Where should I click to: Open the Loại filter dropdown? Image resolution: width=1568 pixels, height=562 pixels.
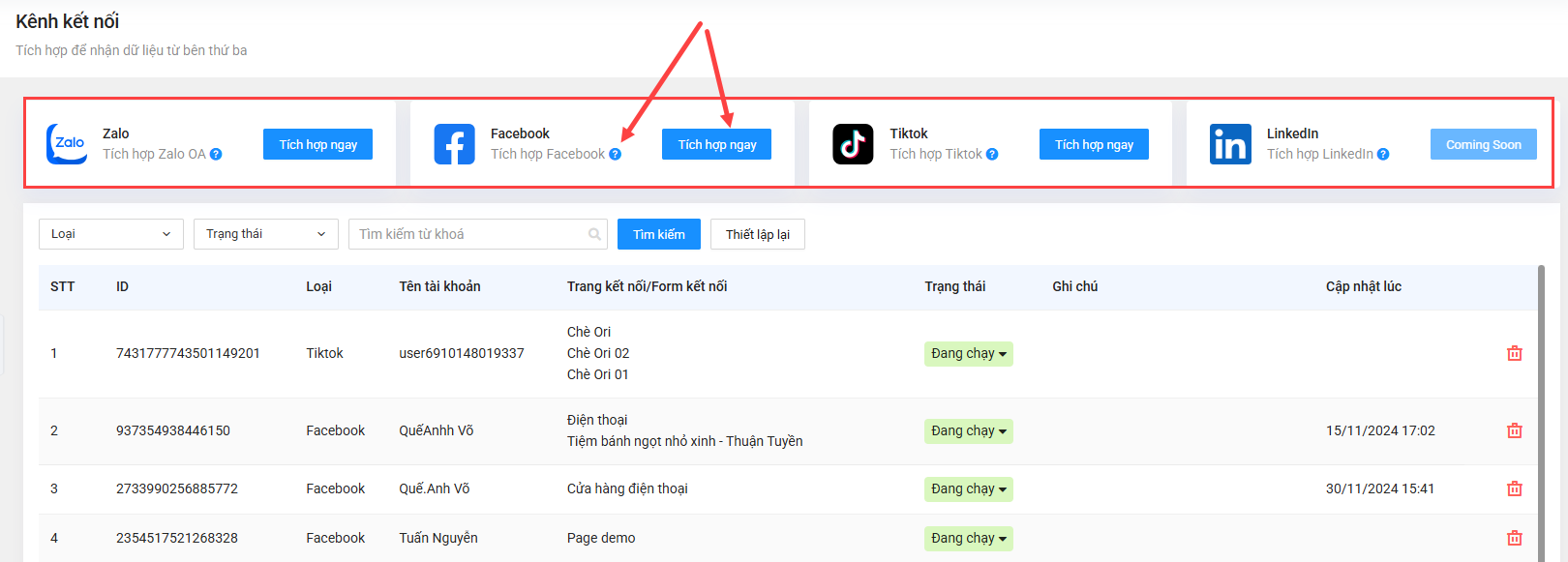point(111,234)
